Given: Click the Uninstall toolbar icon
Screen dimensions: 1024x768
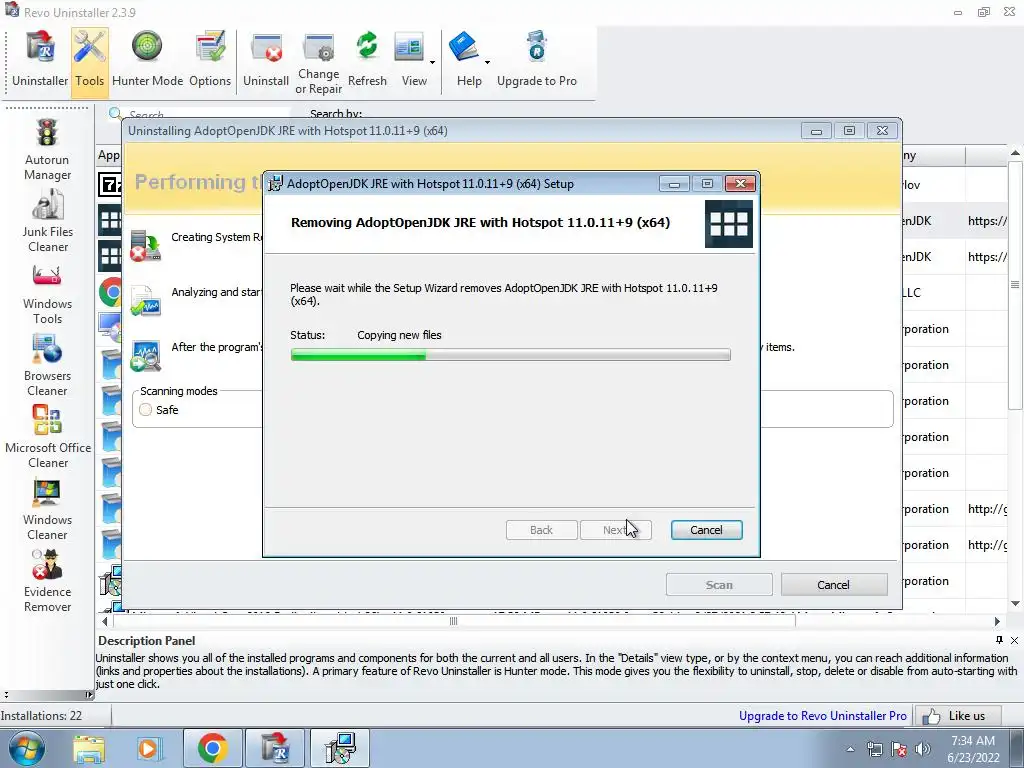Looking at the screenshot, I should (266, 60).
